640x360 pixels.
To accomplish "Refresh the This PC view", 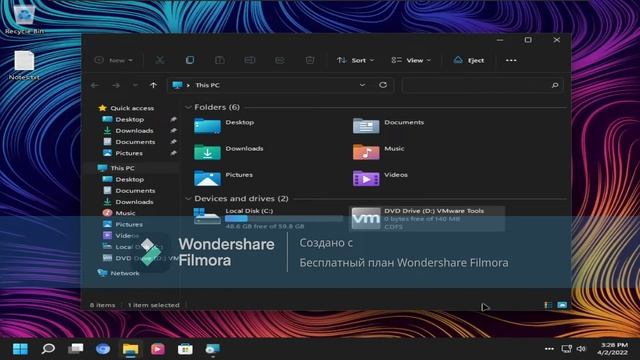I will click(383, 85).
